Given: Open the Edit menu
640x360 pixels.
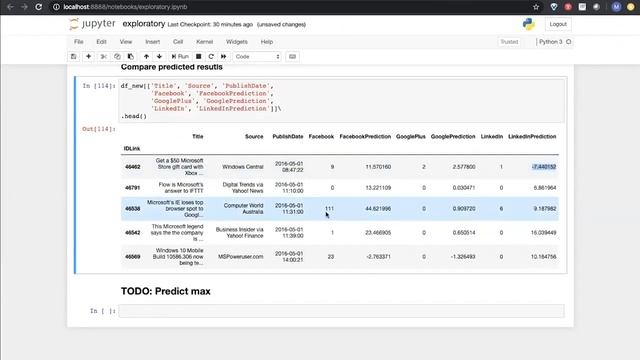Looking at the screenshot, I should tap(101, 42).
